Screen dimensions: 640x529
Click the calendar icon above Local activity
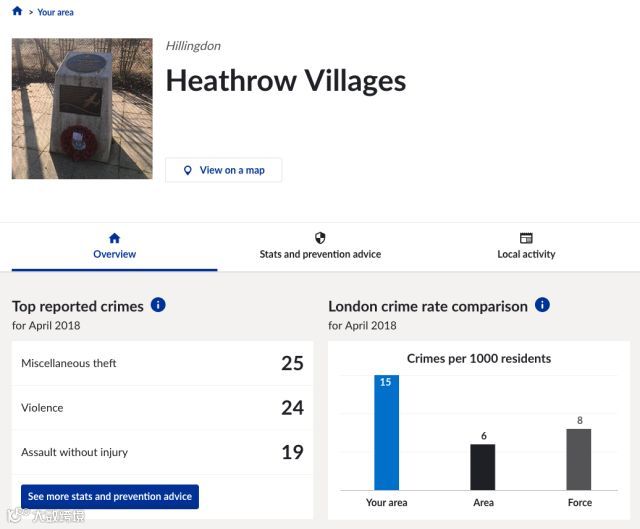point(526,238)
